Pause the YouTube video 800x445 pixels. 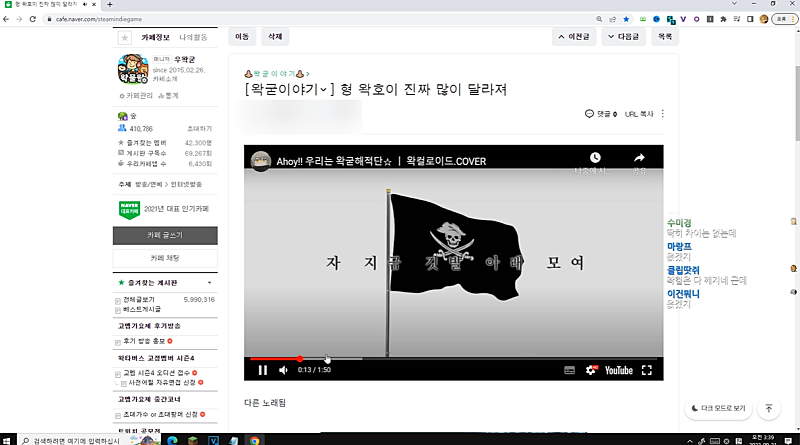[263, 370]
